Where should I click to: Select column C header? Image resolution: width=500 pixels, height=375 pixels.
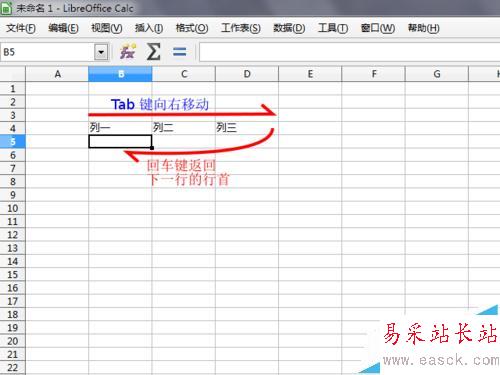coord(184,74)
